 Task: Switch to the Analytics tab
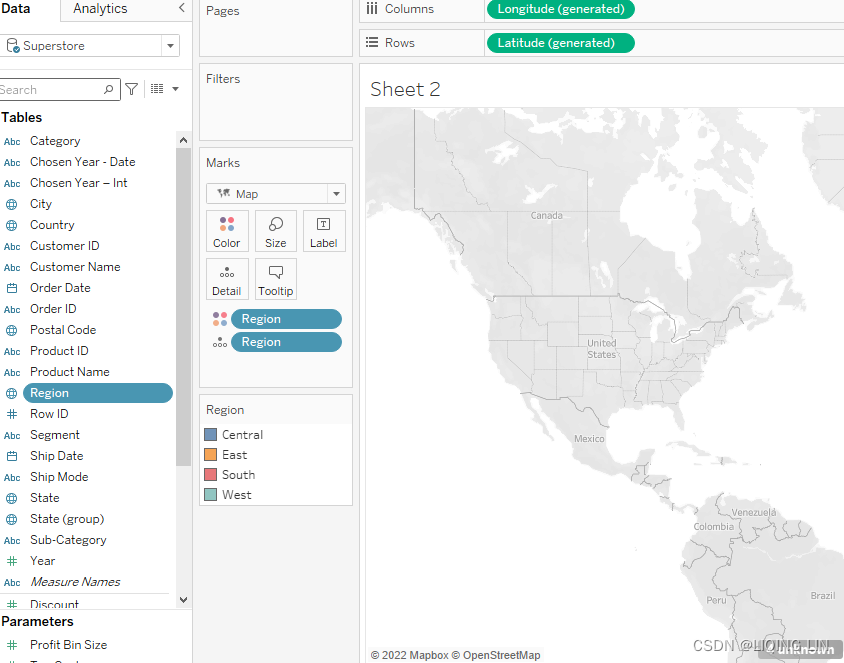pos(100,9)
